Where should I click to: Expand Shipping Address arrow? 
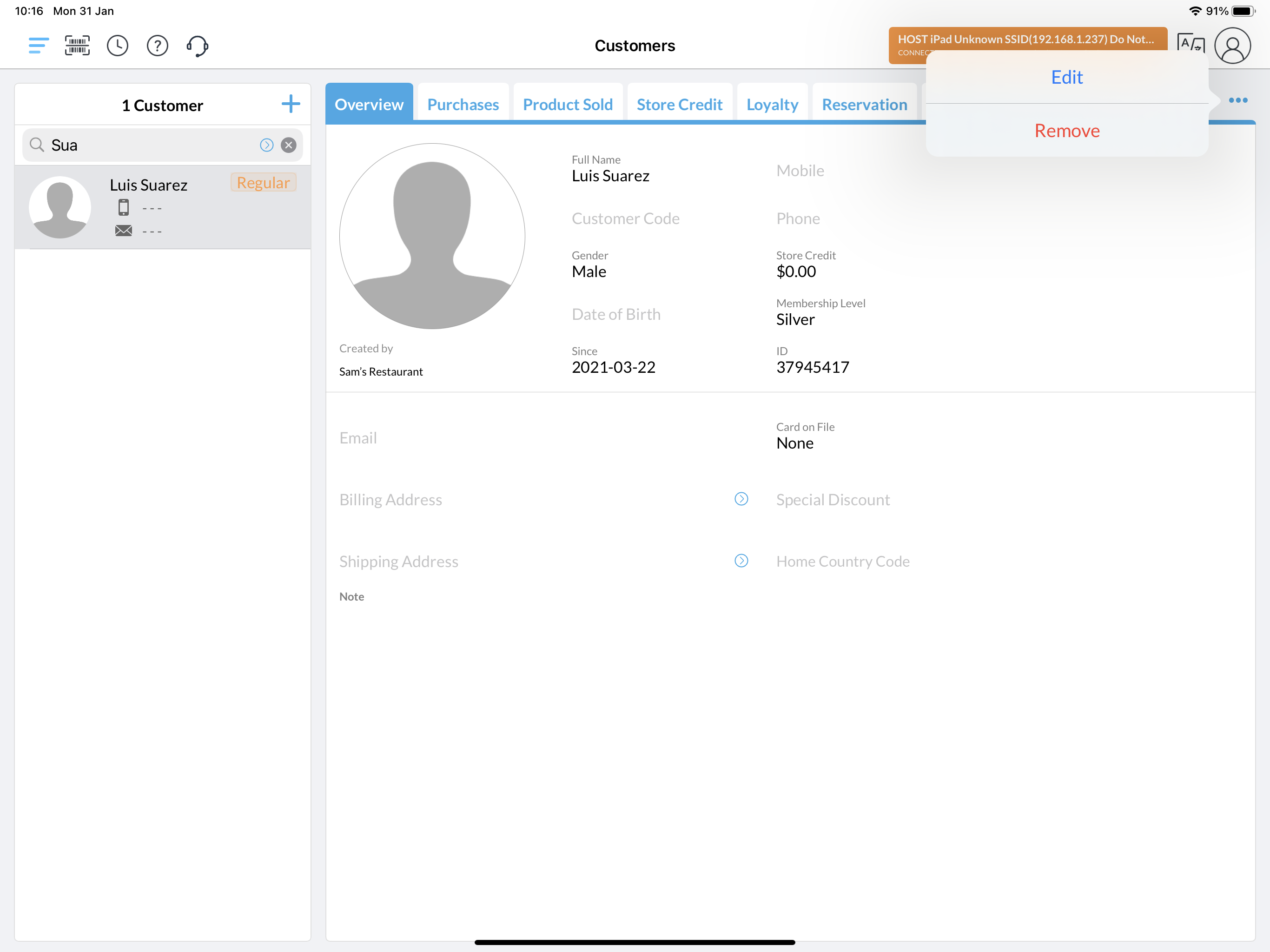pos(741,561)
